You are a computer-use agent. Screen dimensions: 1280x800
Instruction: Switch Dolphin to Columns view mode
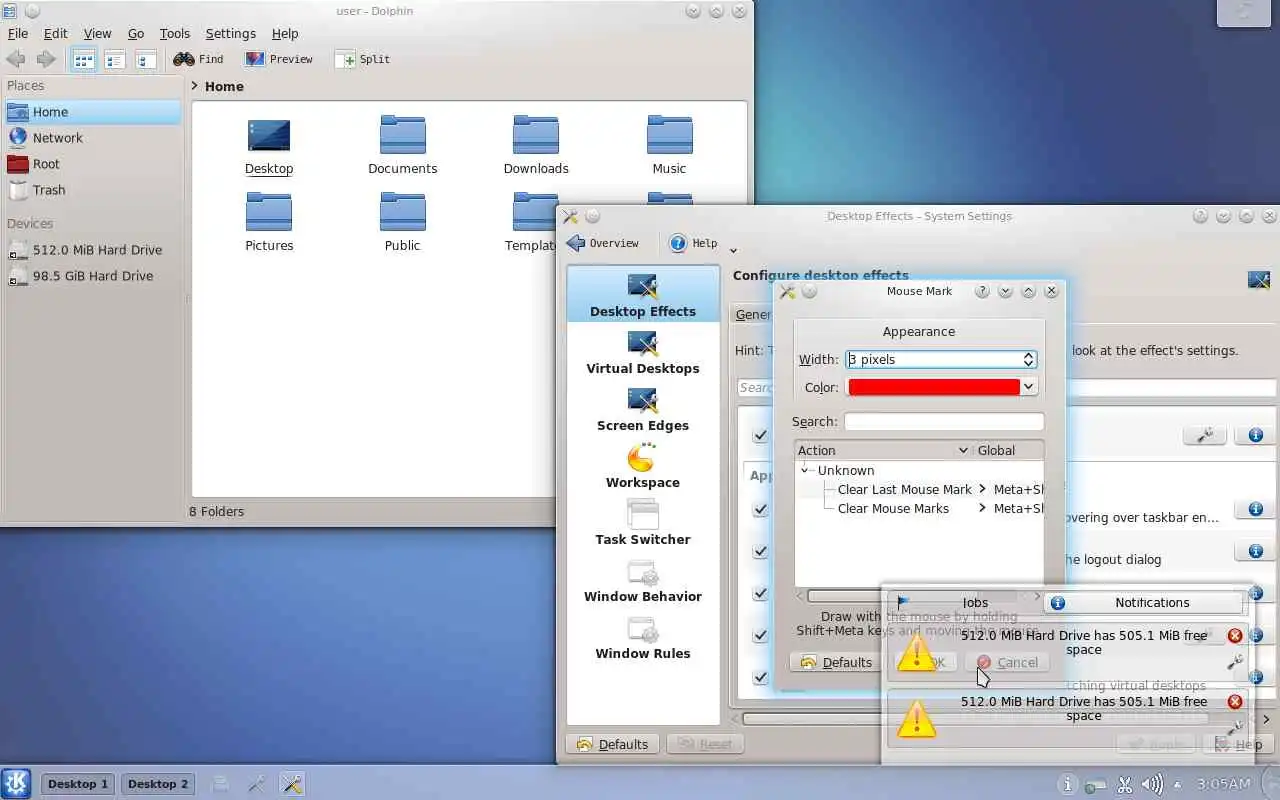click(146, 60)
